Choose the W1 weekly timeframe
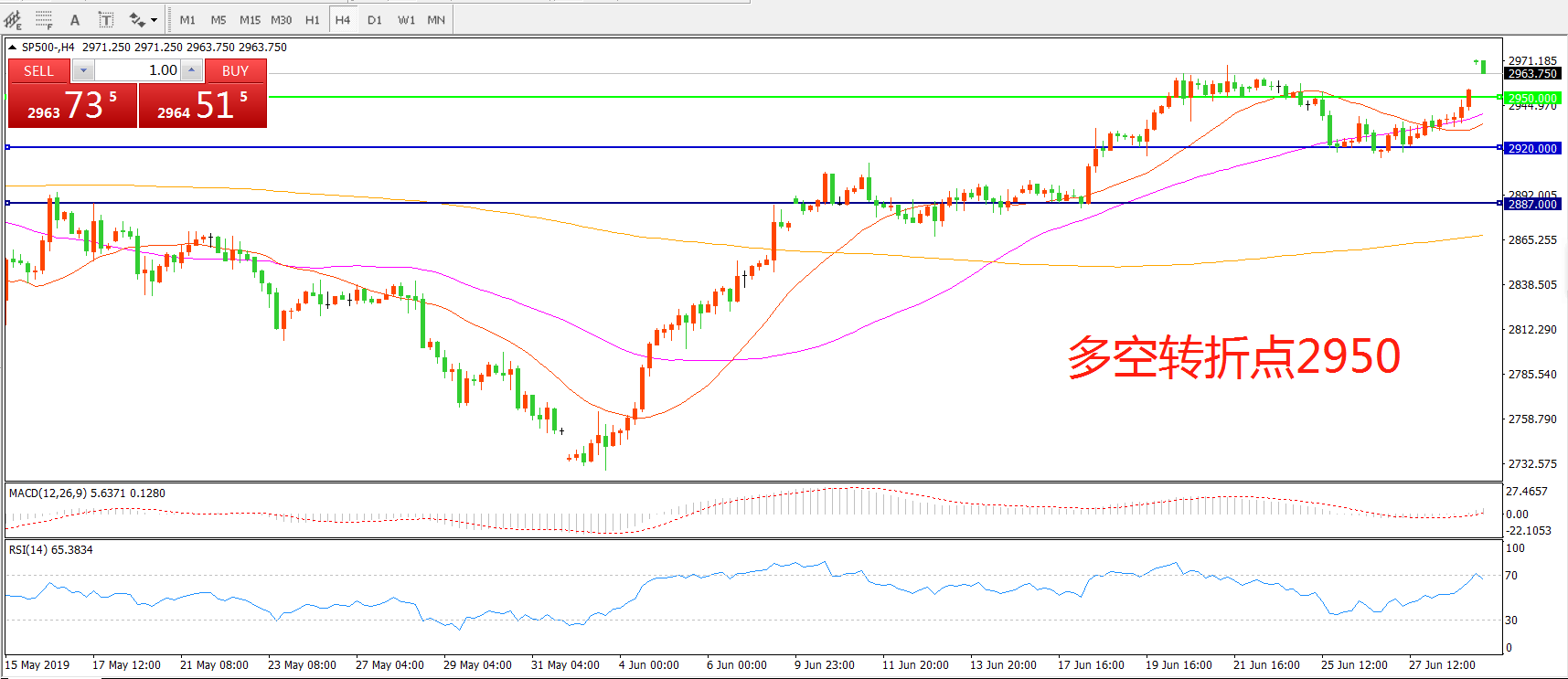 coord(406,19)
